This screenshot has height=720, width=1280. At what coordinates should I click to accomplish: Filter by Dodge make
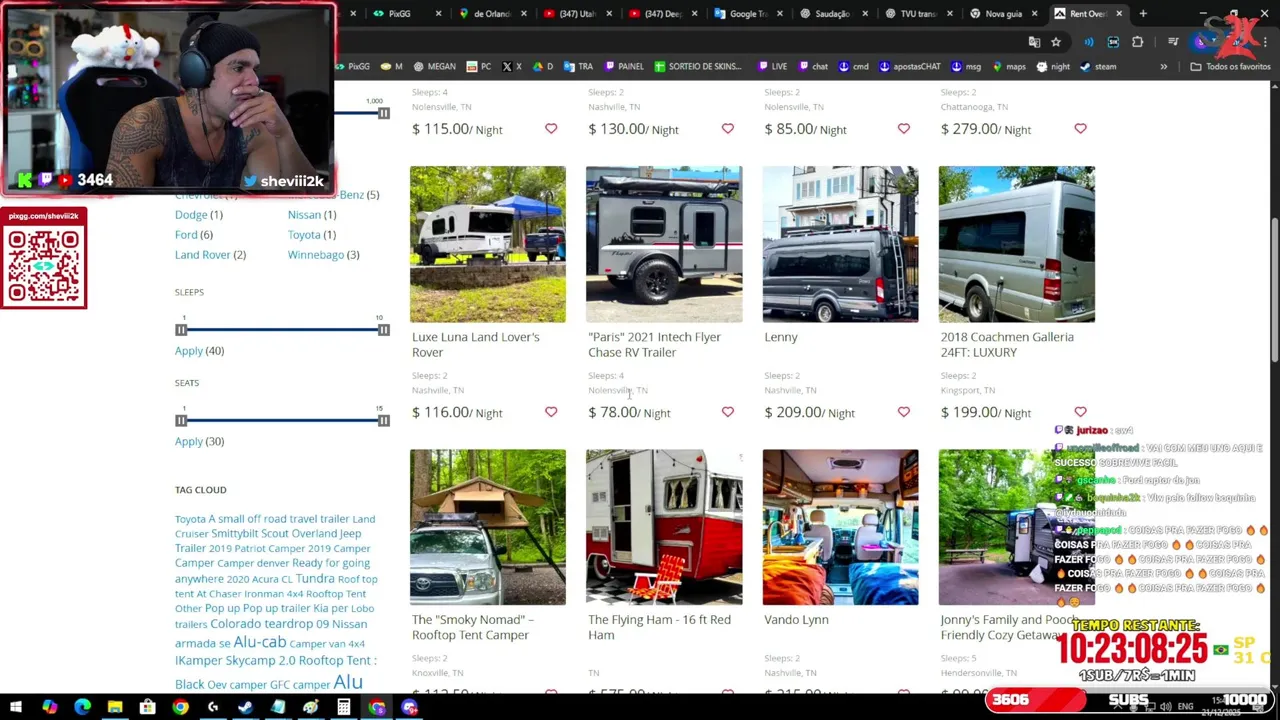coord(191,214)
